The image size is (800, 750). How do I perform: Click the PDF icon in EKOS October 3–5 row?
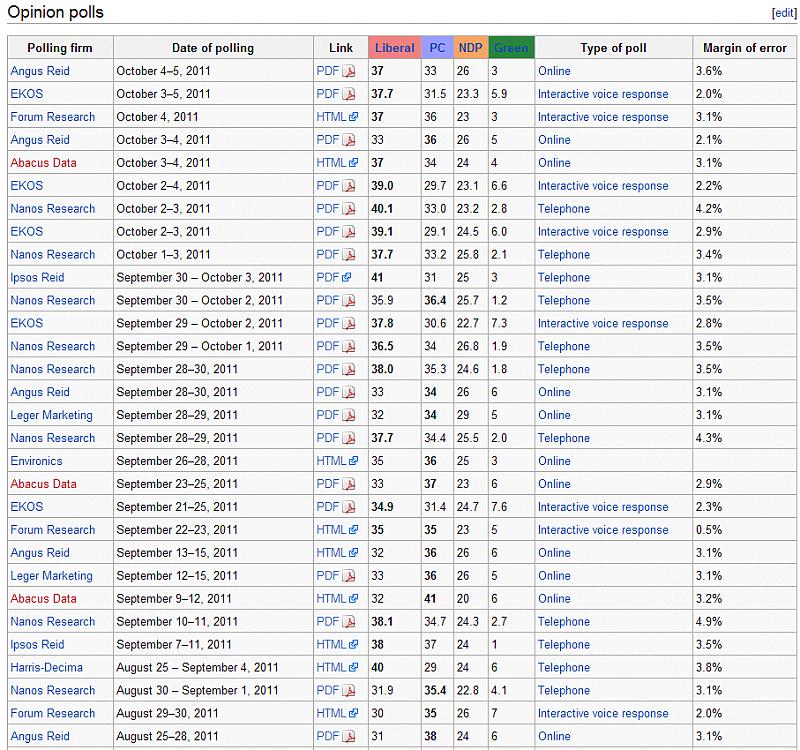349,94
